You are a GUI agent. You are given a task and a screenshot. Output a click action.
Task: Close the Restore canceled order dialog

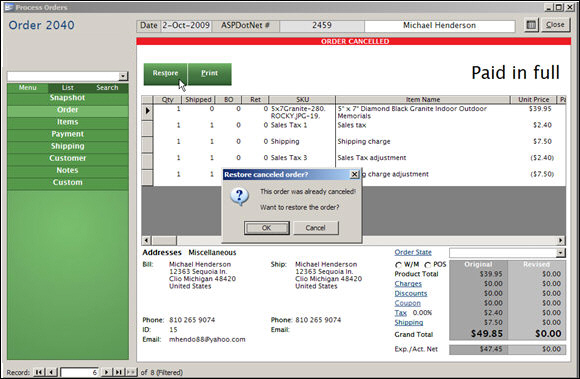pos(354,174)
